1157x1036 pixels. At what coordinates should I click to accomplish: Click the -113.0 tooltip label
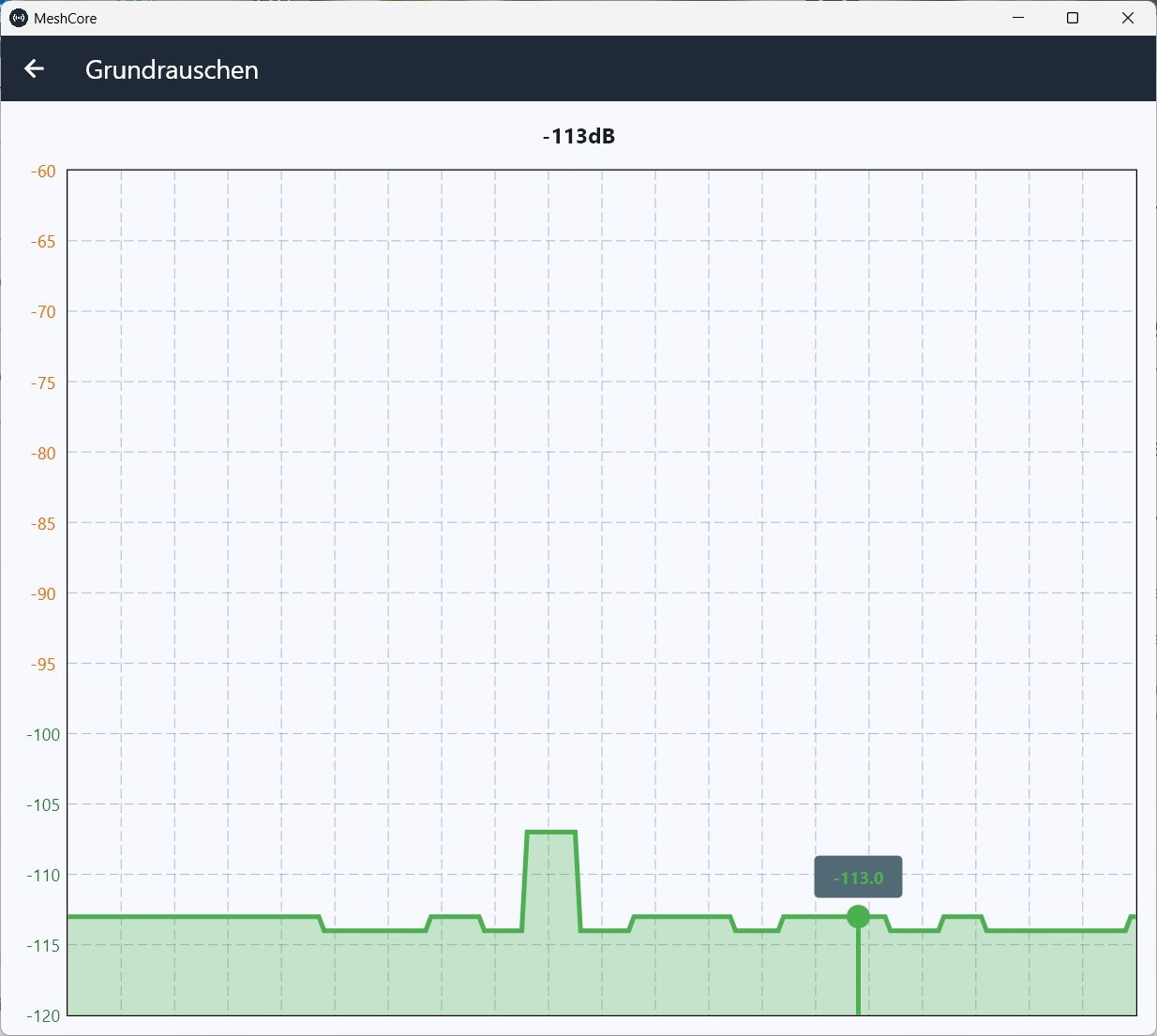[858, 878]
